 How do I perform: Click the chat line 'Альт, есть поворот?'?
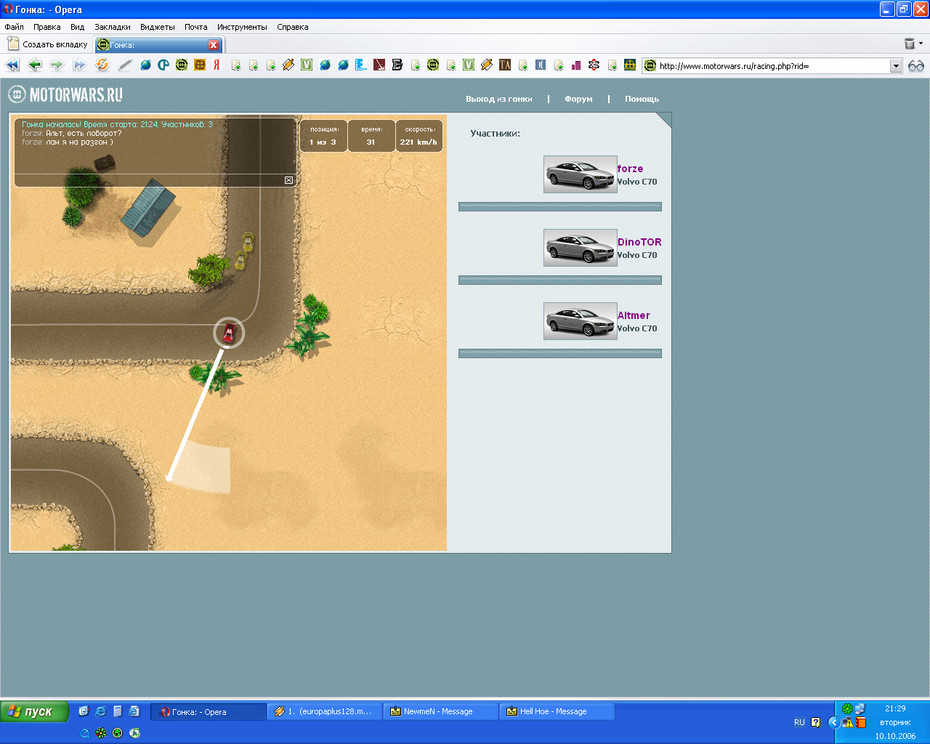click(84, 133)
